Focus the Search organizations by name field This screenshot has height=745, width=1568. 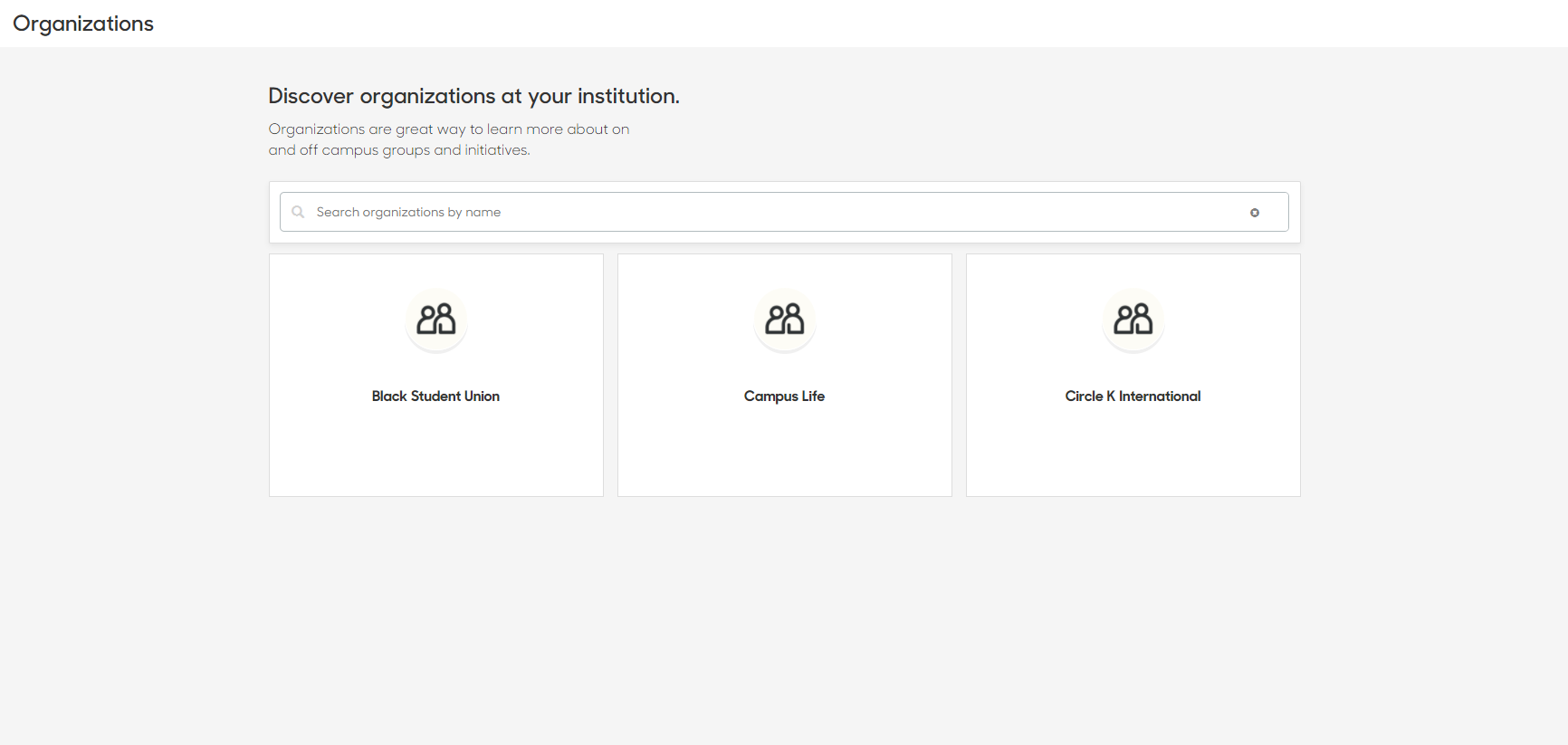[x=784, y=212]
